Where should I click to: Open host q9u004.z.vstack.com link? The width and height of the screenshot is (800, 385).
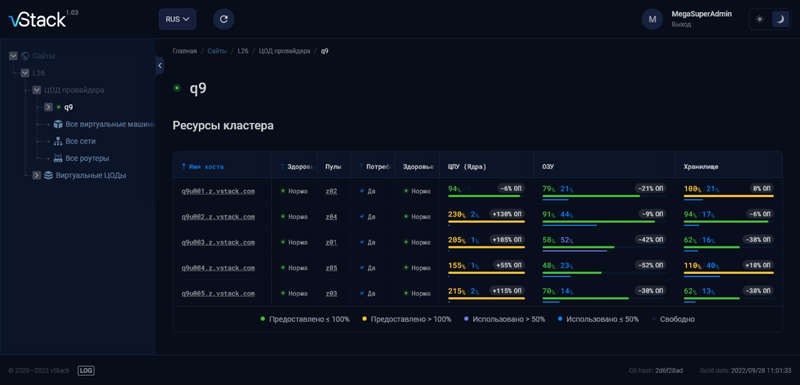(x=218, y=268)
